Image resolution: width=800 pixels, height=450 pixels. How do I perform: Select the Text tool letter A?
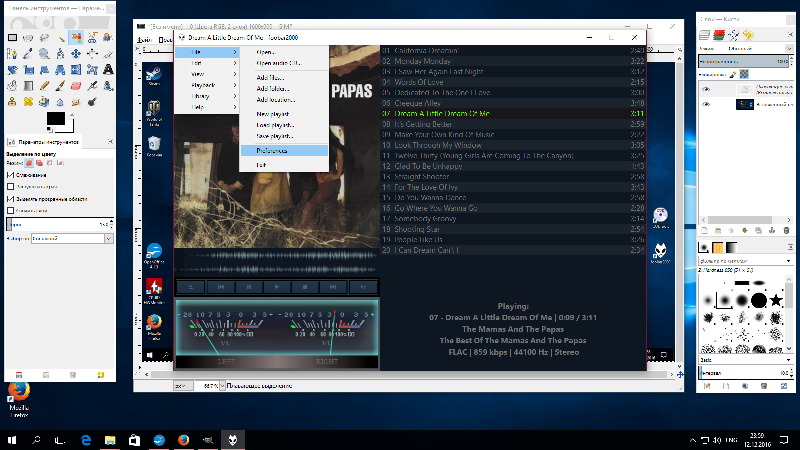[108, 69]
